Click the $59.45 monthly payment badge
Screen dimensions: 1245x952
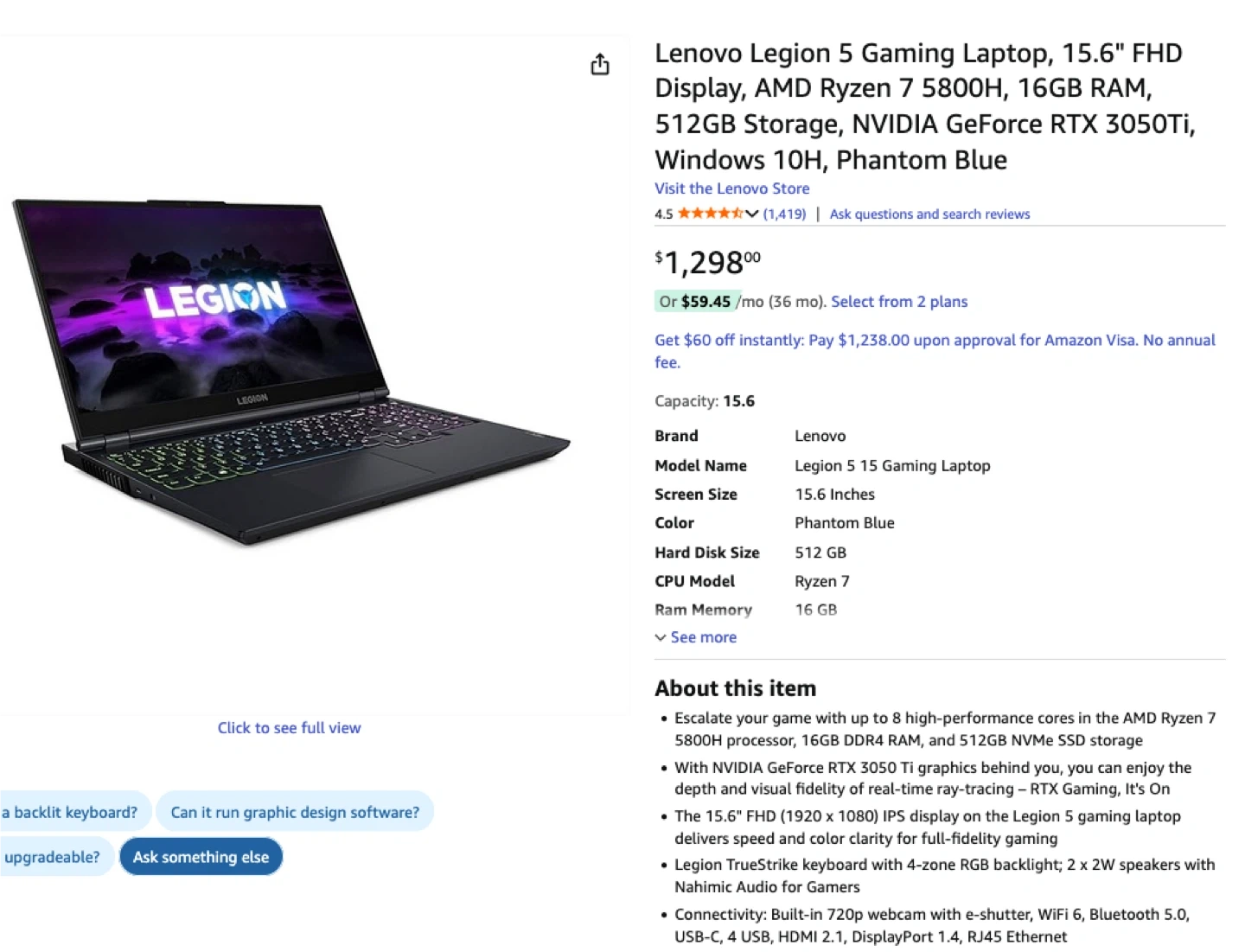698,302
